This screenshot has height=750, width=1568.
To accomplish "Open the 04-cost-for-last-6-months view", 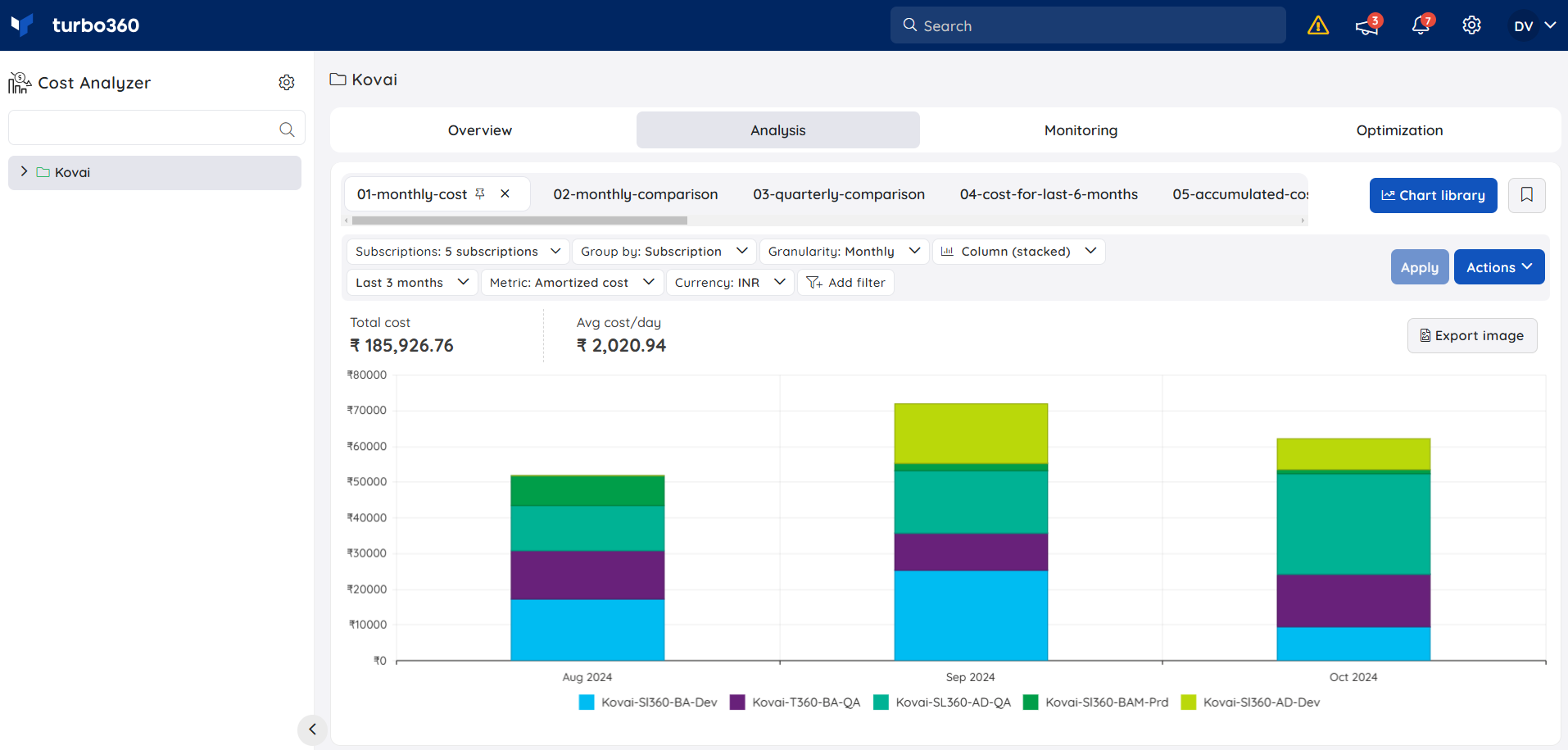I will coord(1049,194).
